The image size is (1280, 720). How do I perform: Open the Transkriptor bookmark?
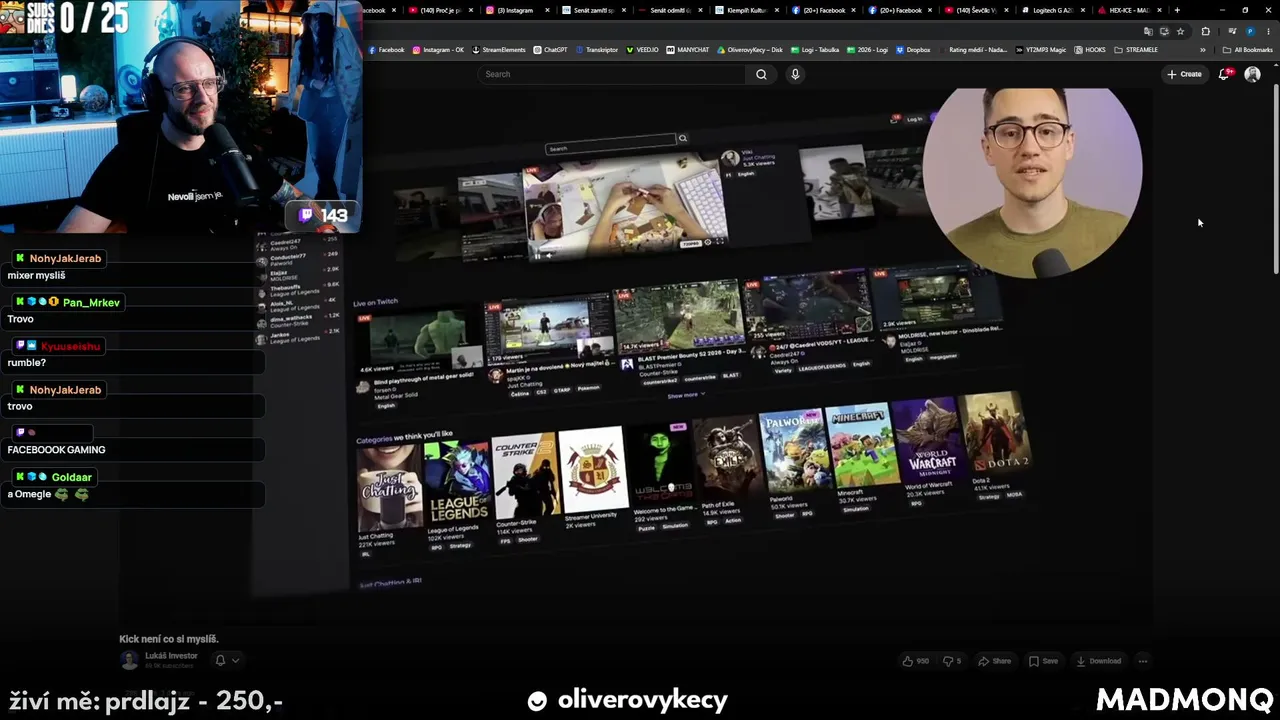[x=597, y=50]
